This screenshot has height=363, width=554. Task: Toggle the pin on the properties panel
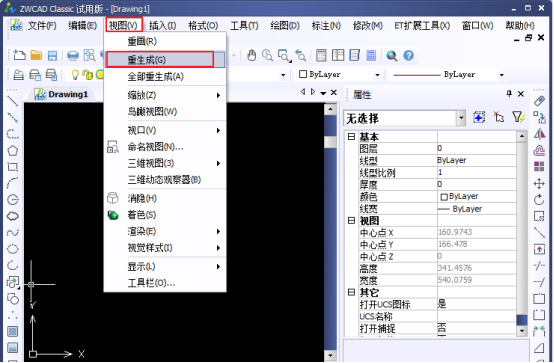click(509, 94)
